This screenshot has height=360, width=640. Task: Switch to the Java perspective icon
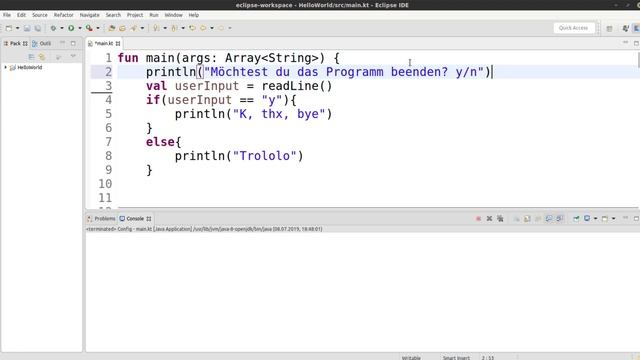coord(625,29)
